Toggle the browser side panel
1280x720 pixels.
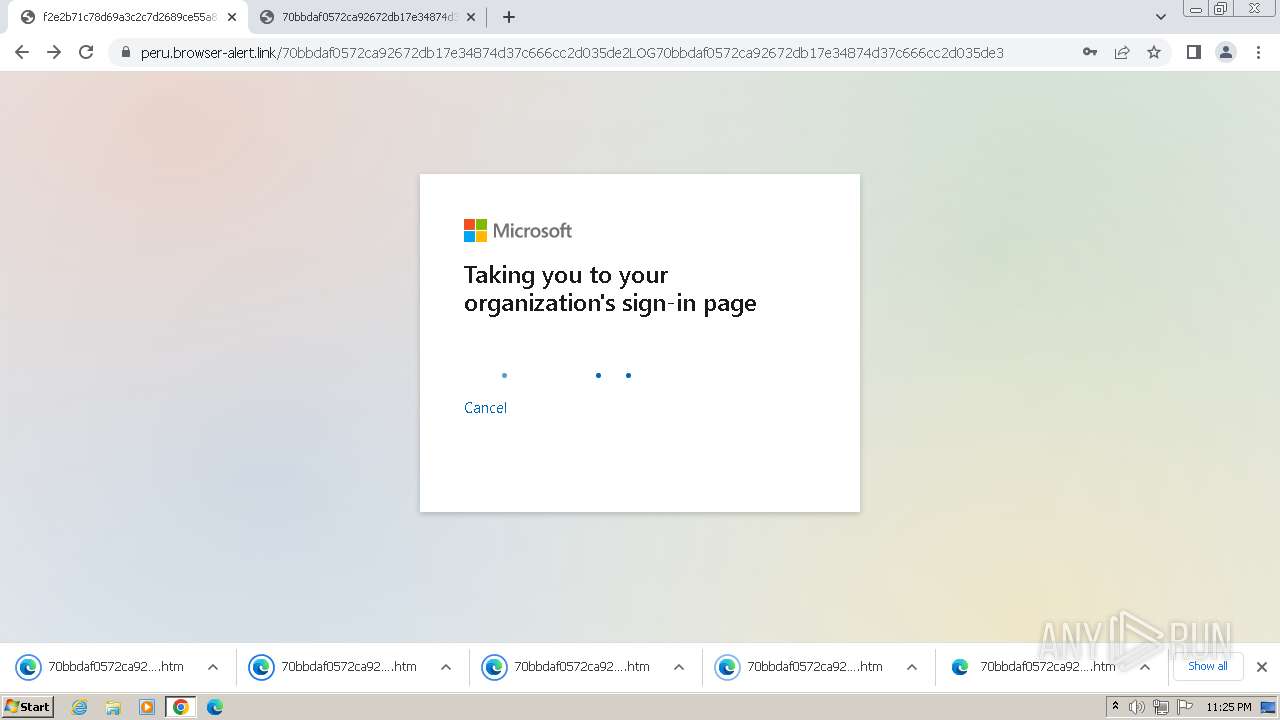tap(1193, 52)
